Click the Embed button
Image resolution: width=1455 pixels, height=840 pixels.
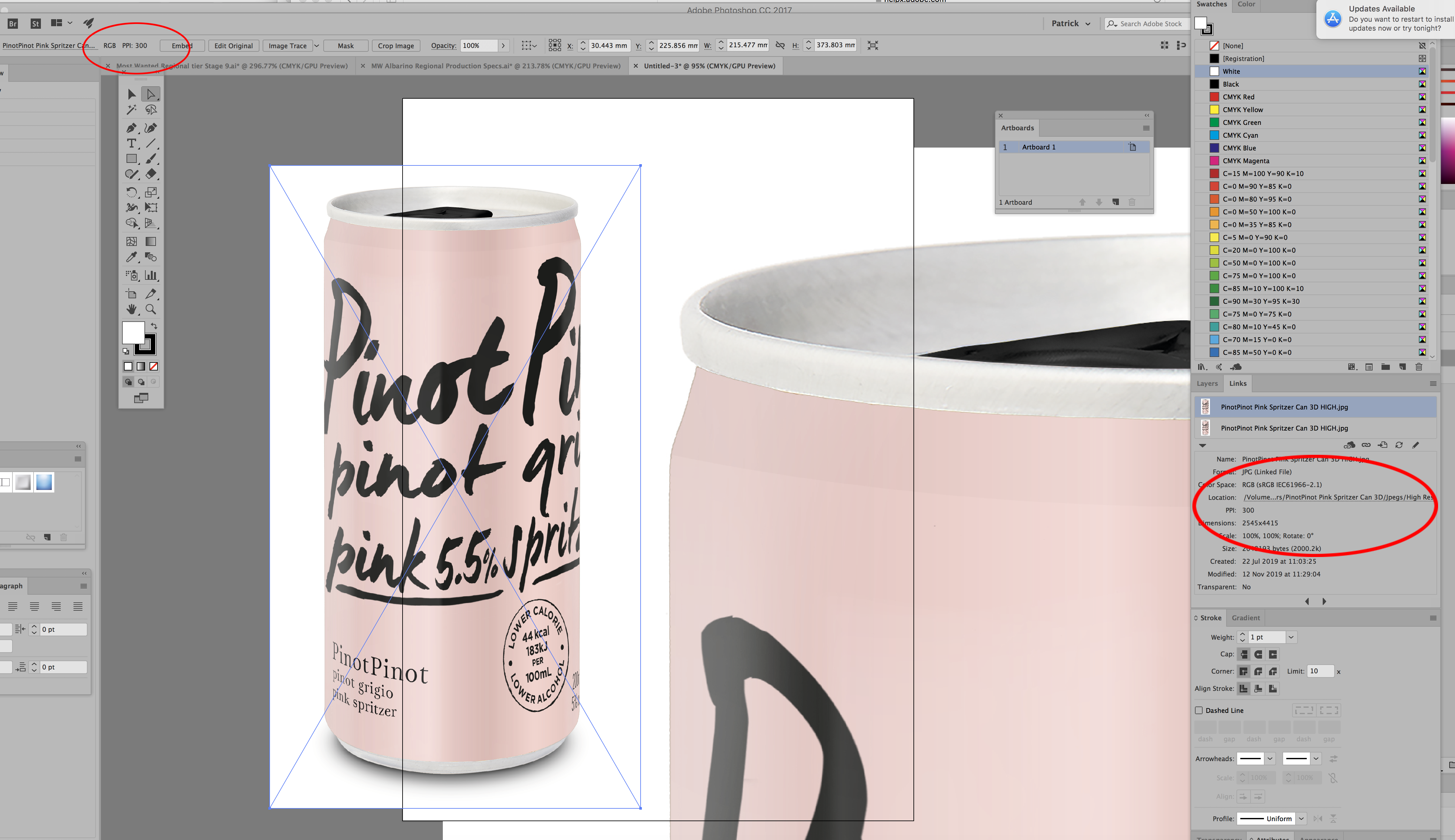pos(181,46)
